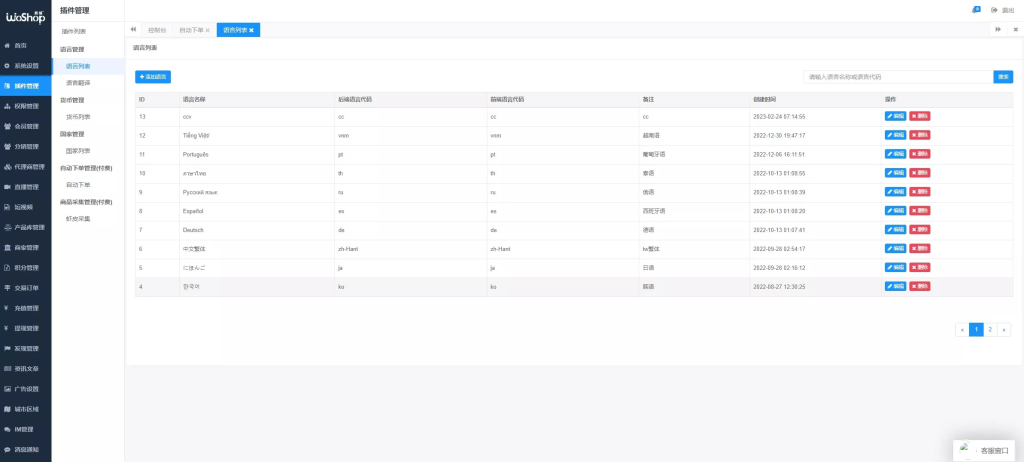Click the blue search button

click(1003, 77)
